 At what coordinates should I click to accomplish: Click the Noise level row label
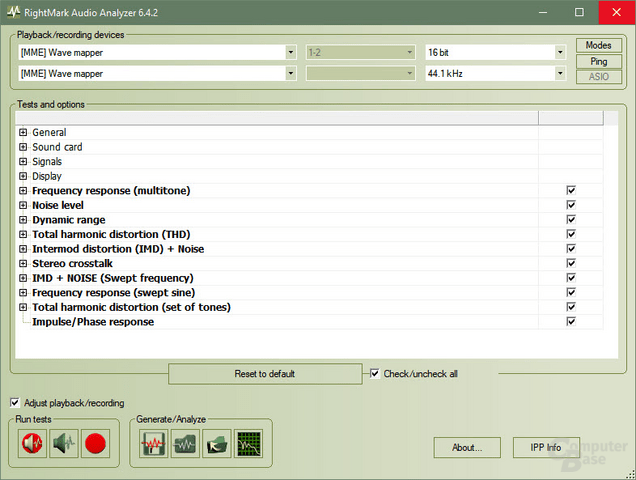point(58,205)
